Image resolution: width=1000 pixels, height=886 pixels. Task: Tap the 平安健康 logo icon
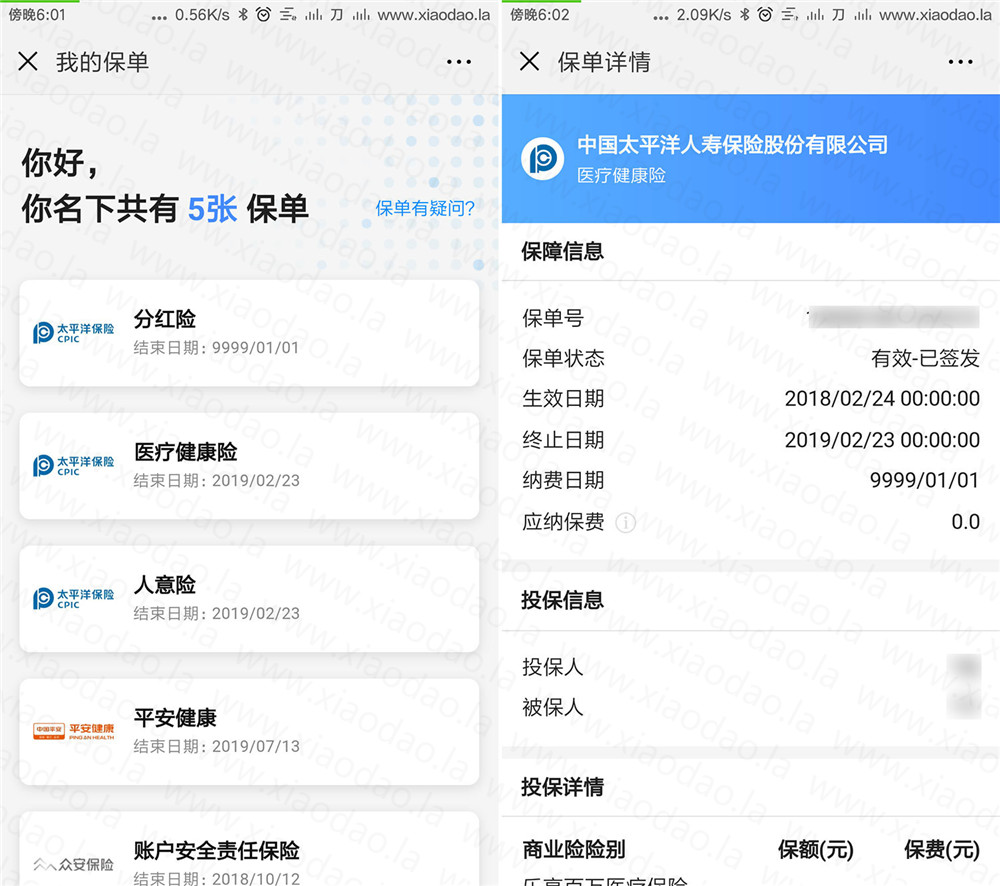click(73, 732)
